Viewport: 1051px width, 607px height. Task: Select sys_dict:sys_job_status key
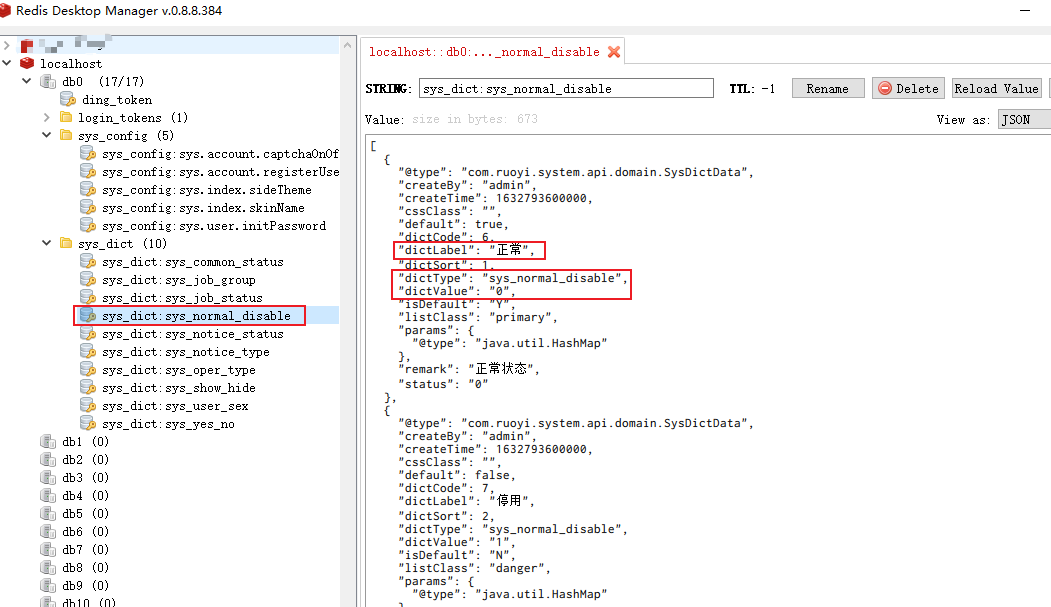(182, 297)
